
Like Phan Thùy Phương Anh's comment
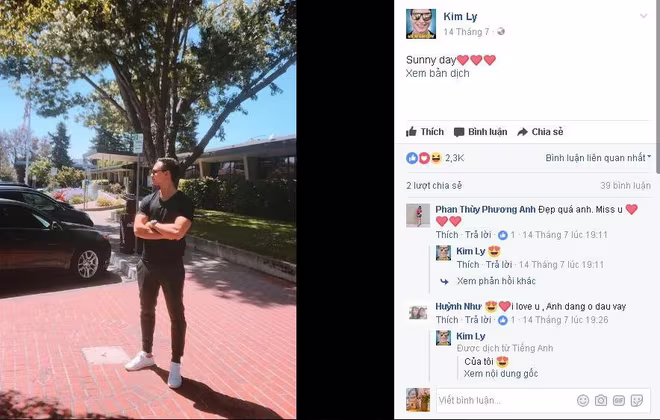[x=447, y=235]
